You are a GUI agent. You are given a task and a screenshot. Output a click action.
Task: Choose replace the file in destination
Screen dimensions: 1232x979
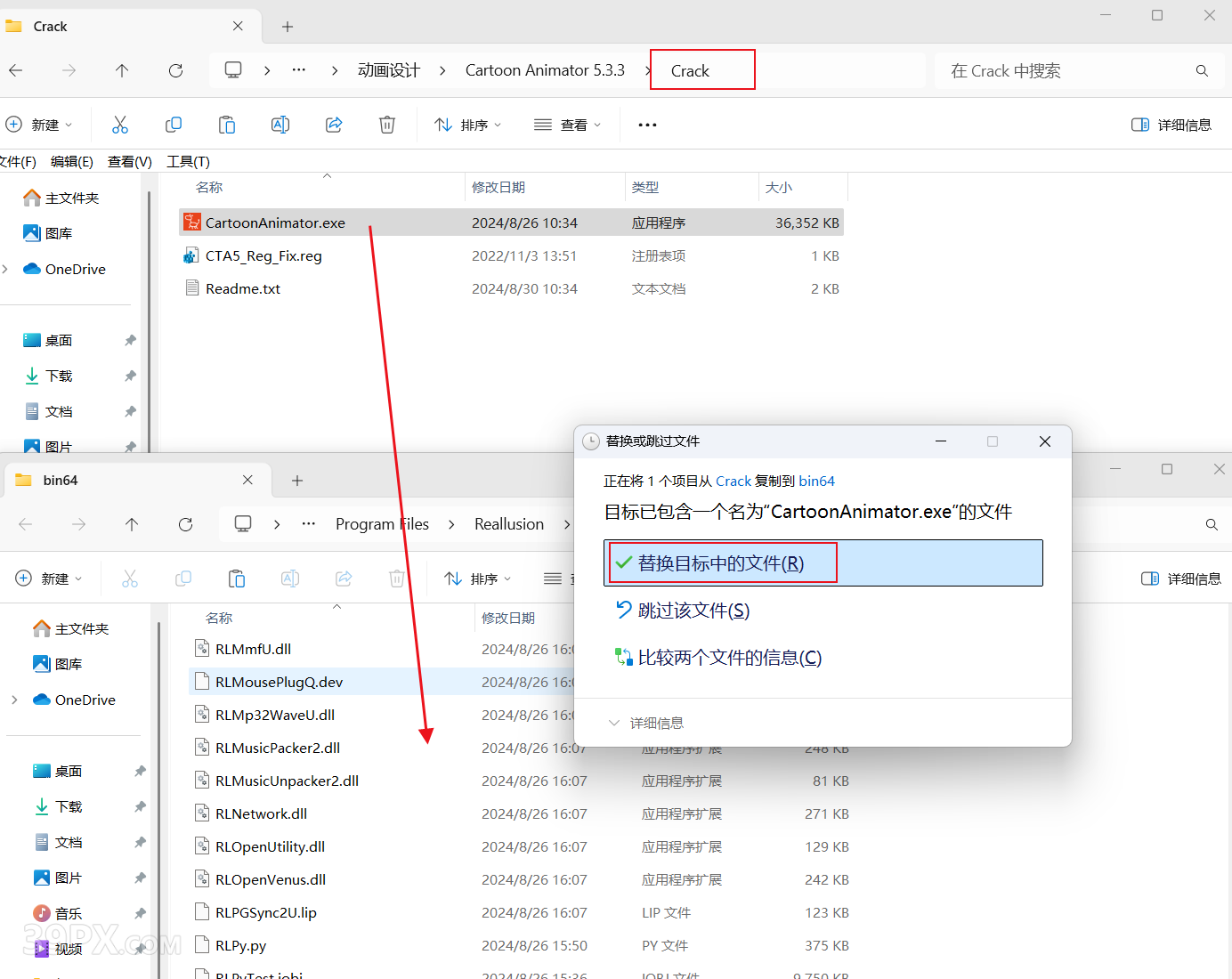[x=721, y=563]
